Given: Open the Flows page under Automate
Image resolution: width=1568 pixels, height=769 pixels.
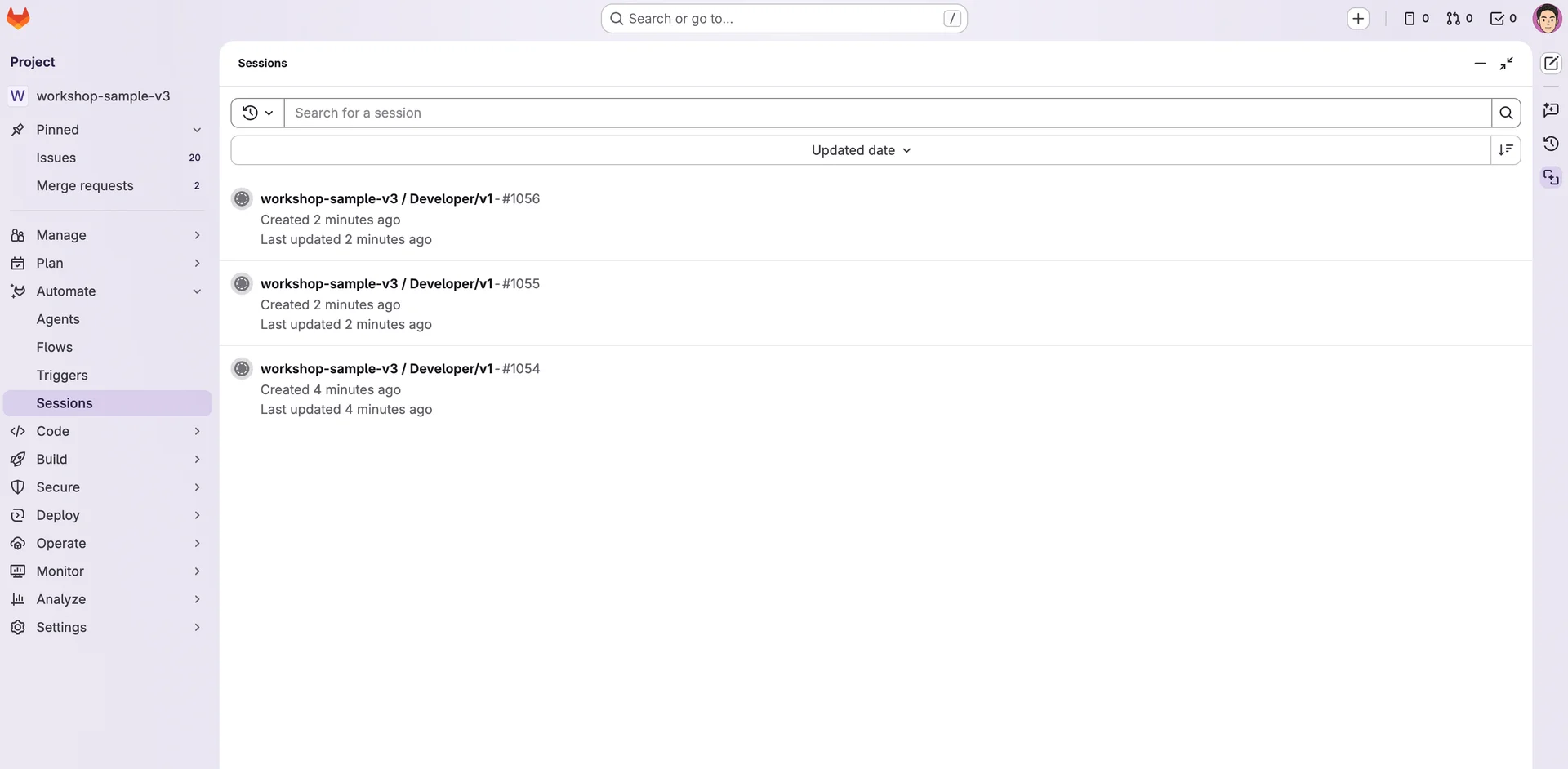Looking at the screenshot, I should (x=55, y=347).
